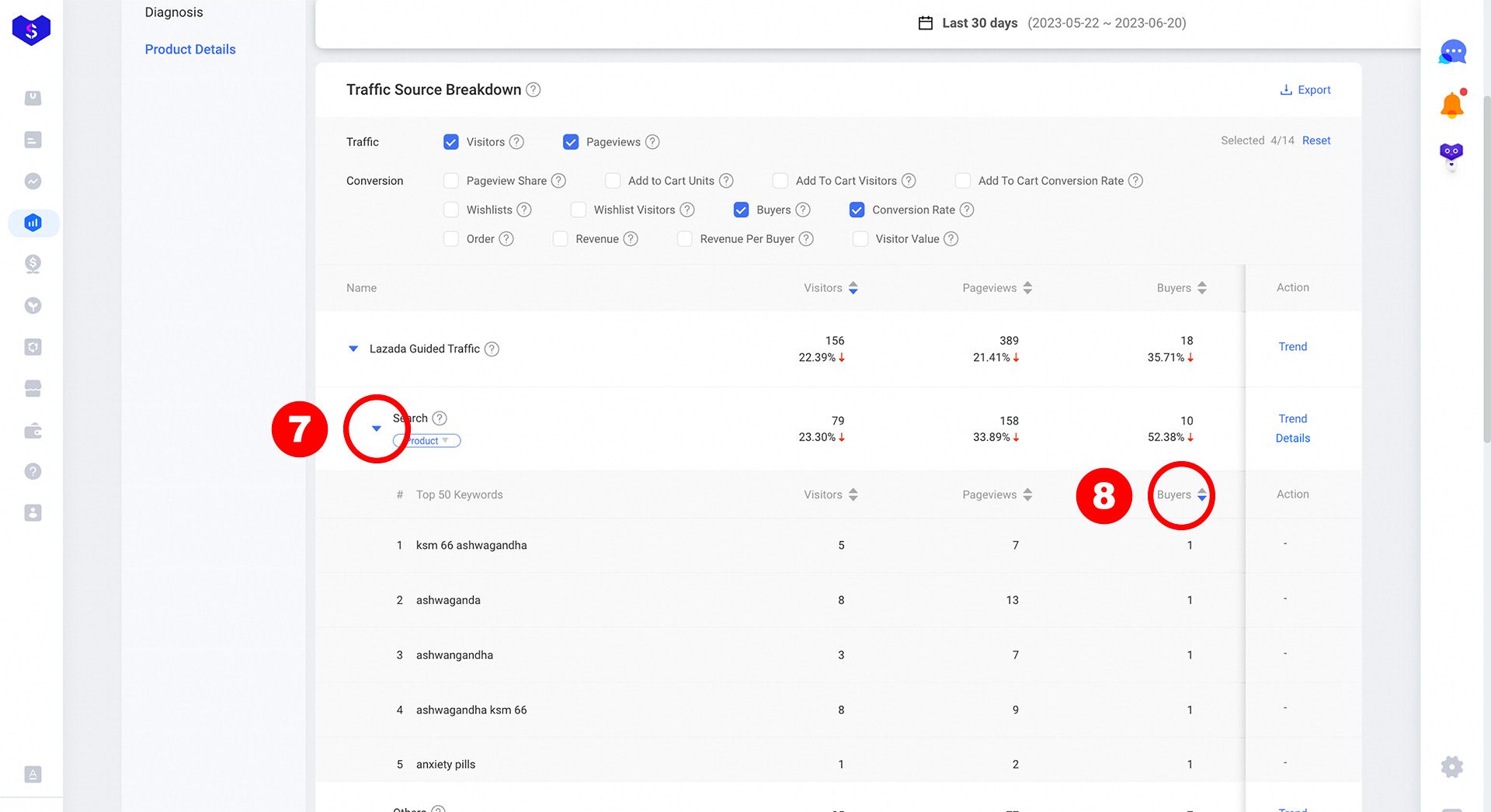Open the heart engagement sidebar icon
Screen dimensions: 1491x812
pyautogui.click(x=33, y=305)
